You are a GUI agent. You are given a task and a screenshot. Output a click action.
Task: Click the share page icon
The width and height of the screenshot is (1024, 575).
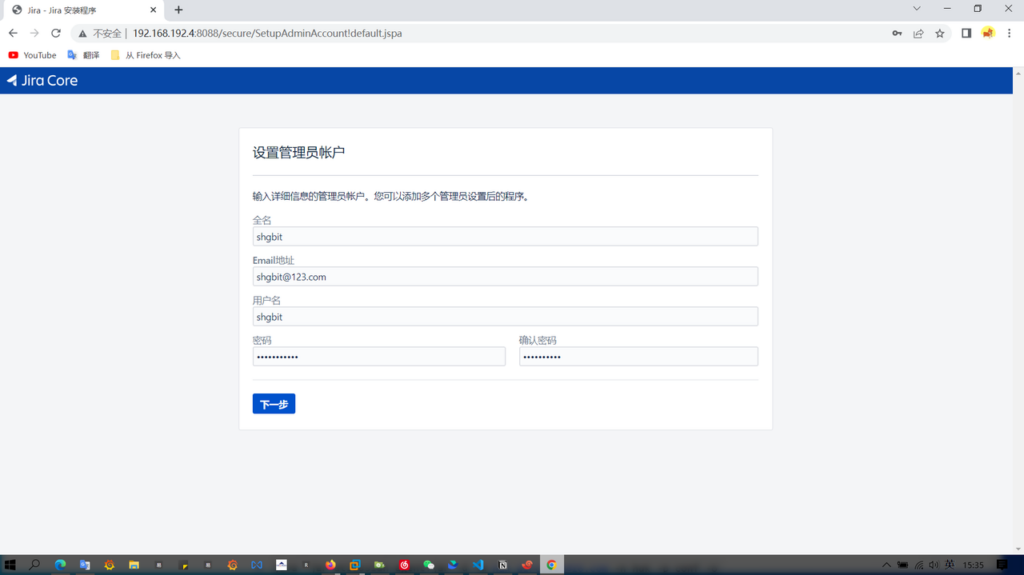918,33
